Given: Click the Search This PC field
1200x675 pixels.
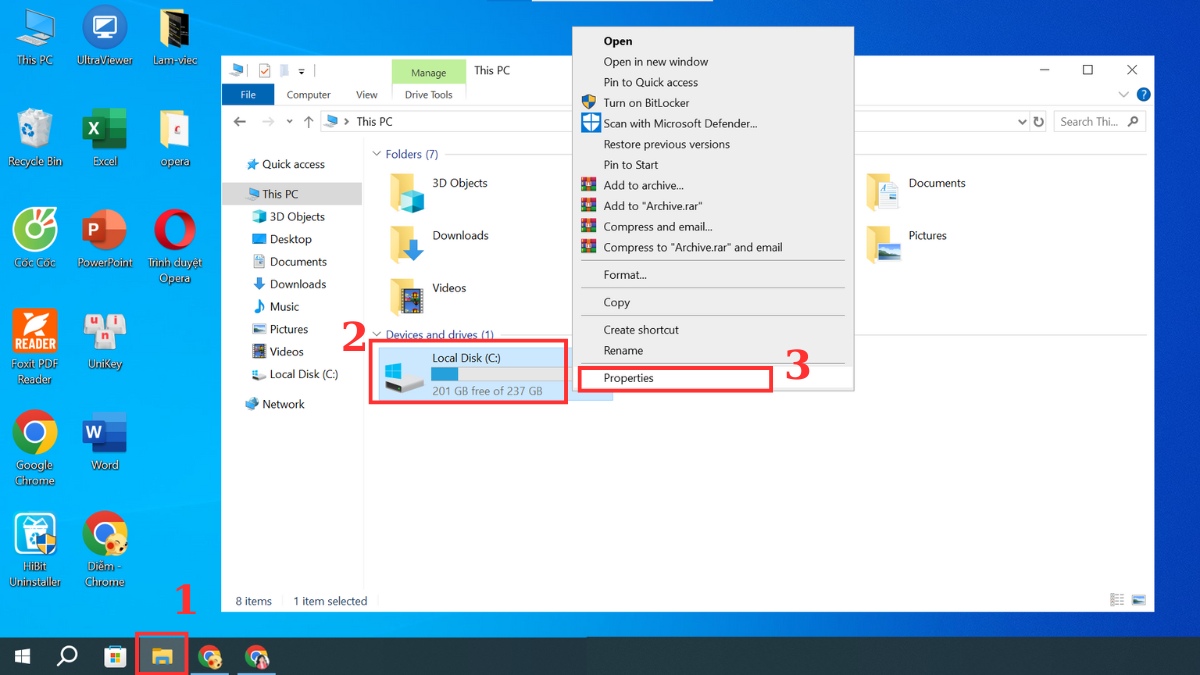Looking at the screenshot, I should click(x=1099, y=122).
